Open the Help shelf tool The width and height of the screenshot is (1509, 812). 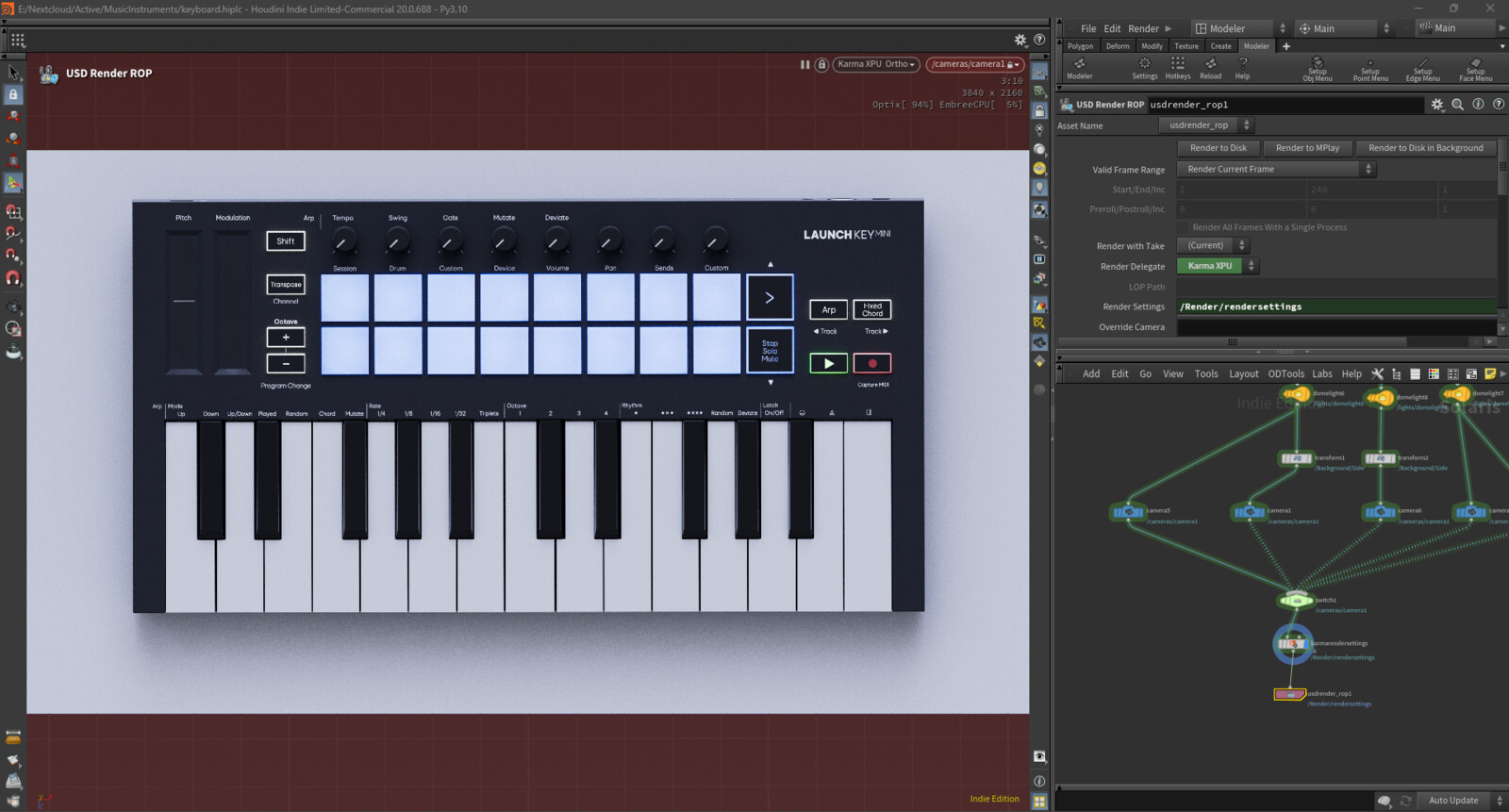coord(1243,69)
